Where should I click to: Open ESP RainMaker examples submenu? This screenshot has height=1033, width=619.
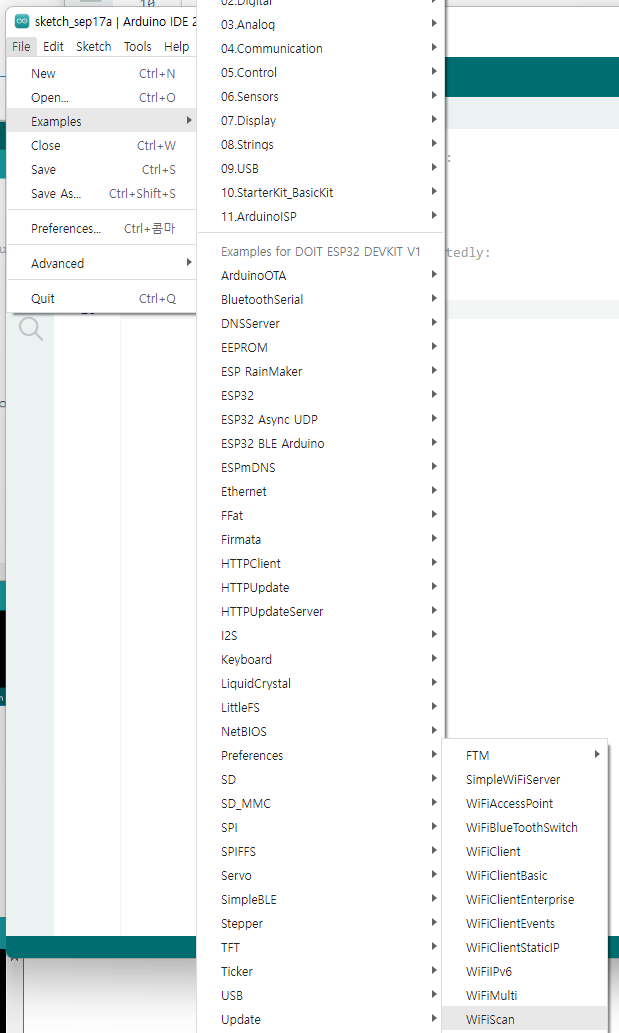321,372
